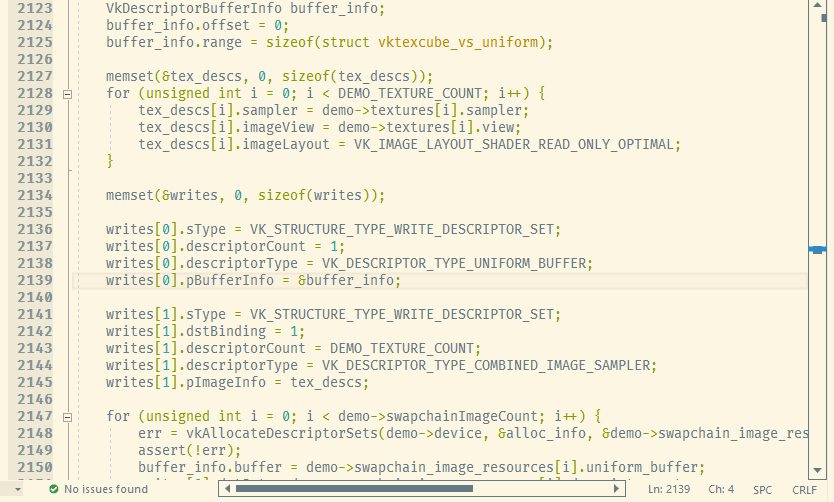Click VK_IMAGE_LAYOUT_SHADER_READ_ONLY_OPTIMAL constant
834x502 pixels.
pos(514,145)
